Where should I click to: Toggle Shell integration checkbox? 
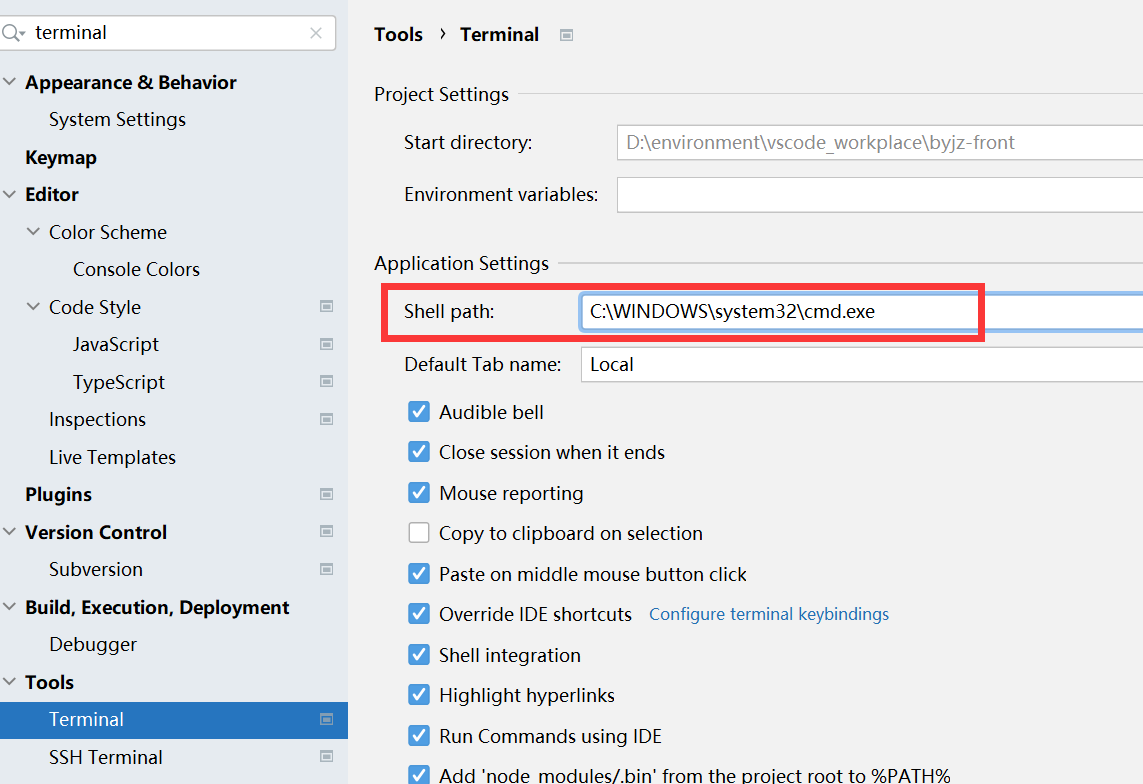[419, 654]
